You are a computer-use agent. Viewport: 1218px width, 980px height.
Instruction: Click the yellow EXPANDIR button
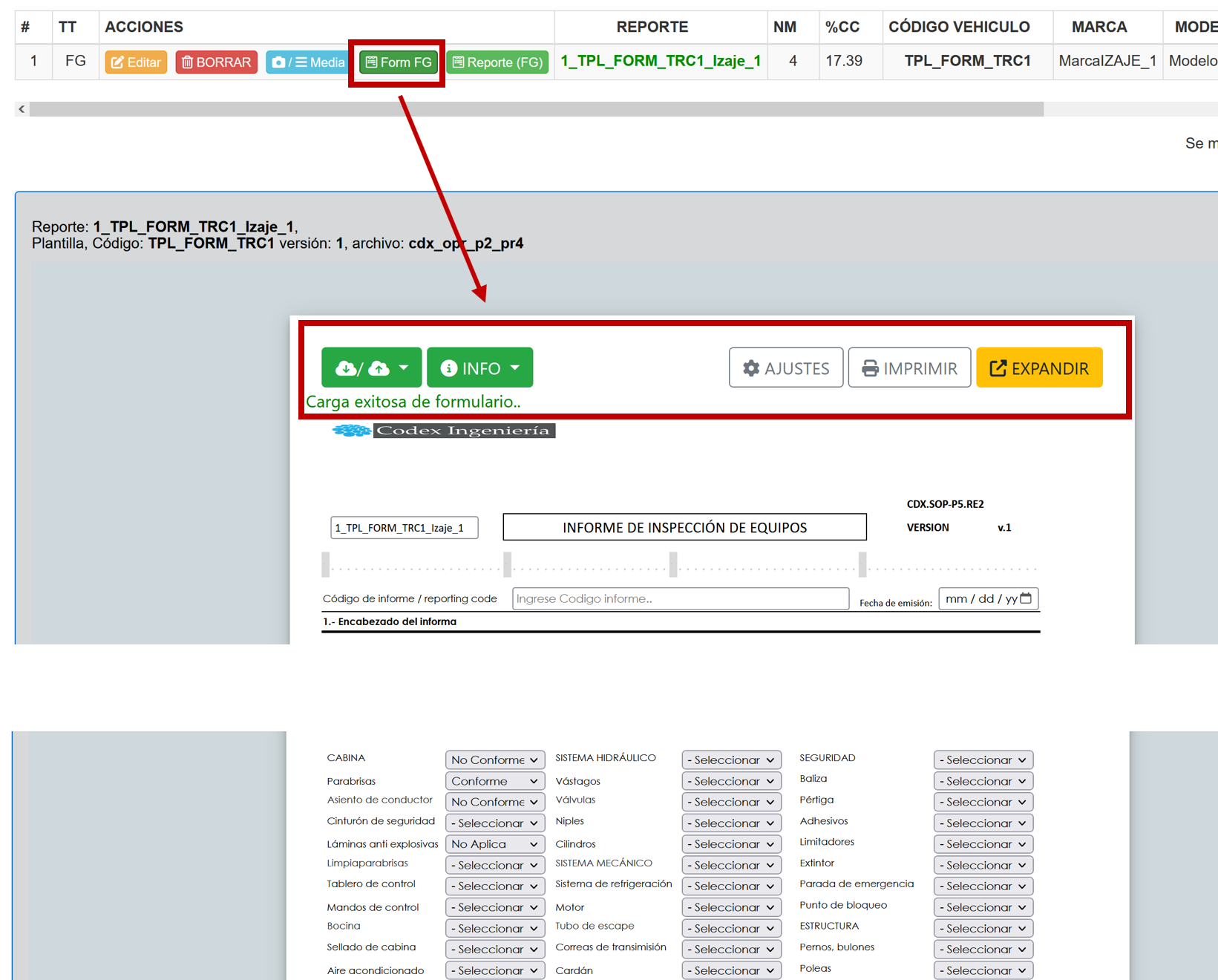pos(1038,368)
